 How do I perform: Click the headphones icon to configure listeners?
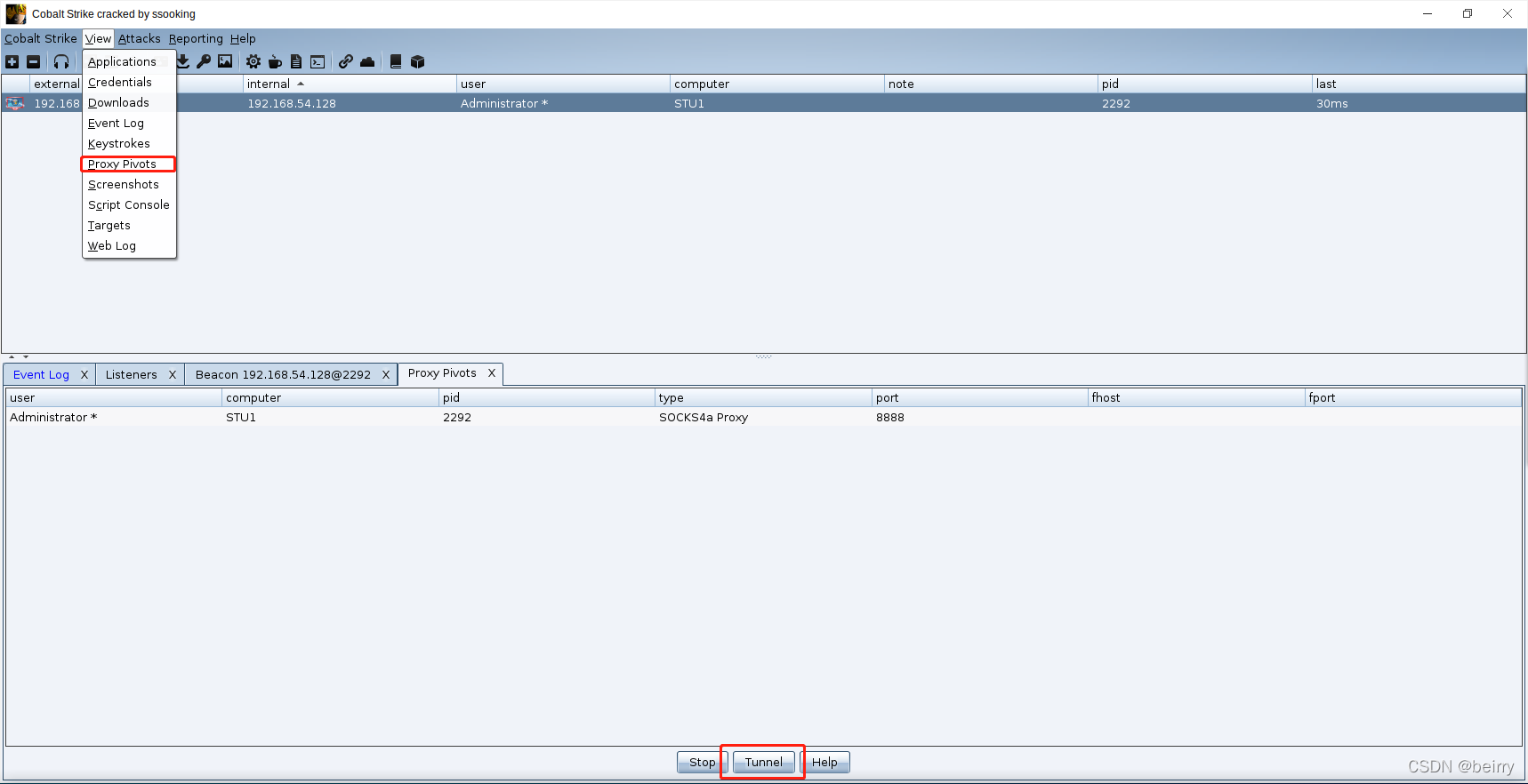(x=61, y=61)
